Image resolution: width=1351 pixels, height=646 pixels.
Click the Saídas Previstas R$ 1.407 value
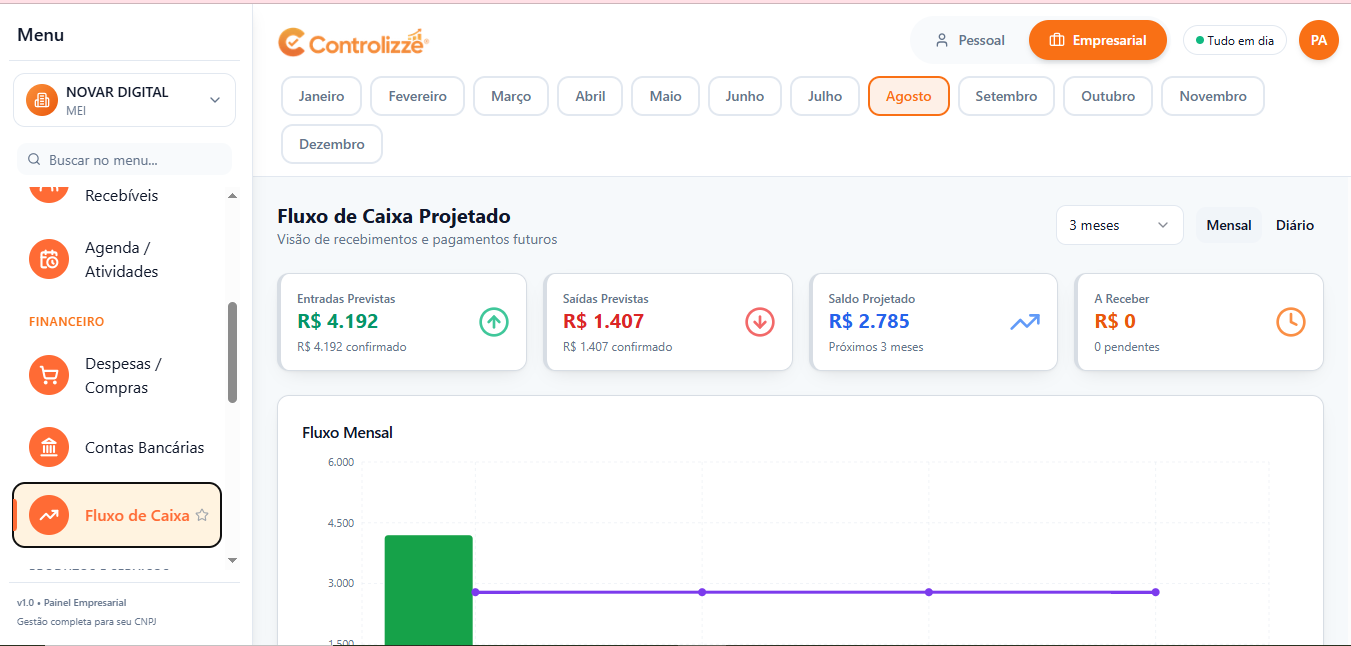point(603,321)
